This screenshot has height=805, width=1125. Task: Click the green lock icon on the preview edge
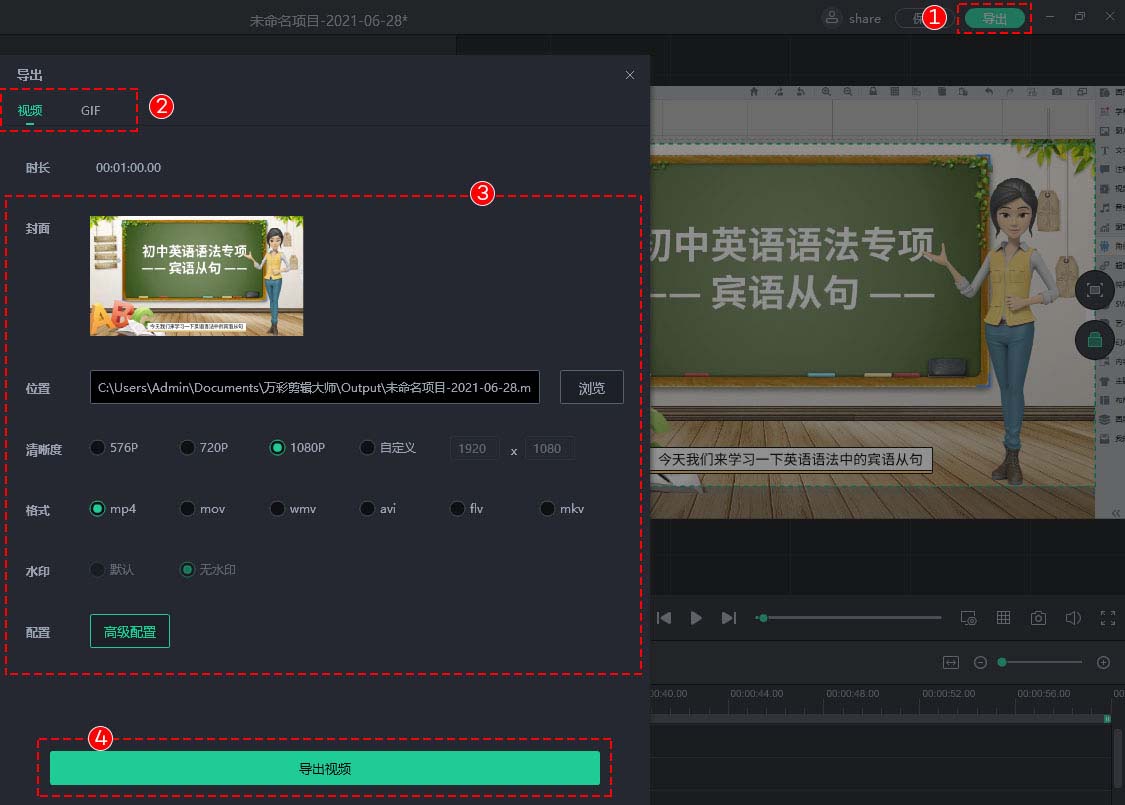1095,340
